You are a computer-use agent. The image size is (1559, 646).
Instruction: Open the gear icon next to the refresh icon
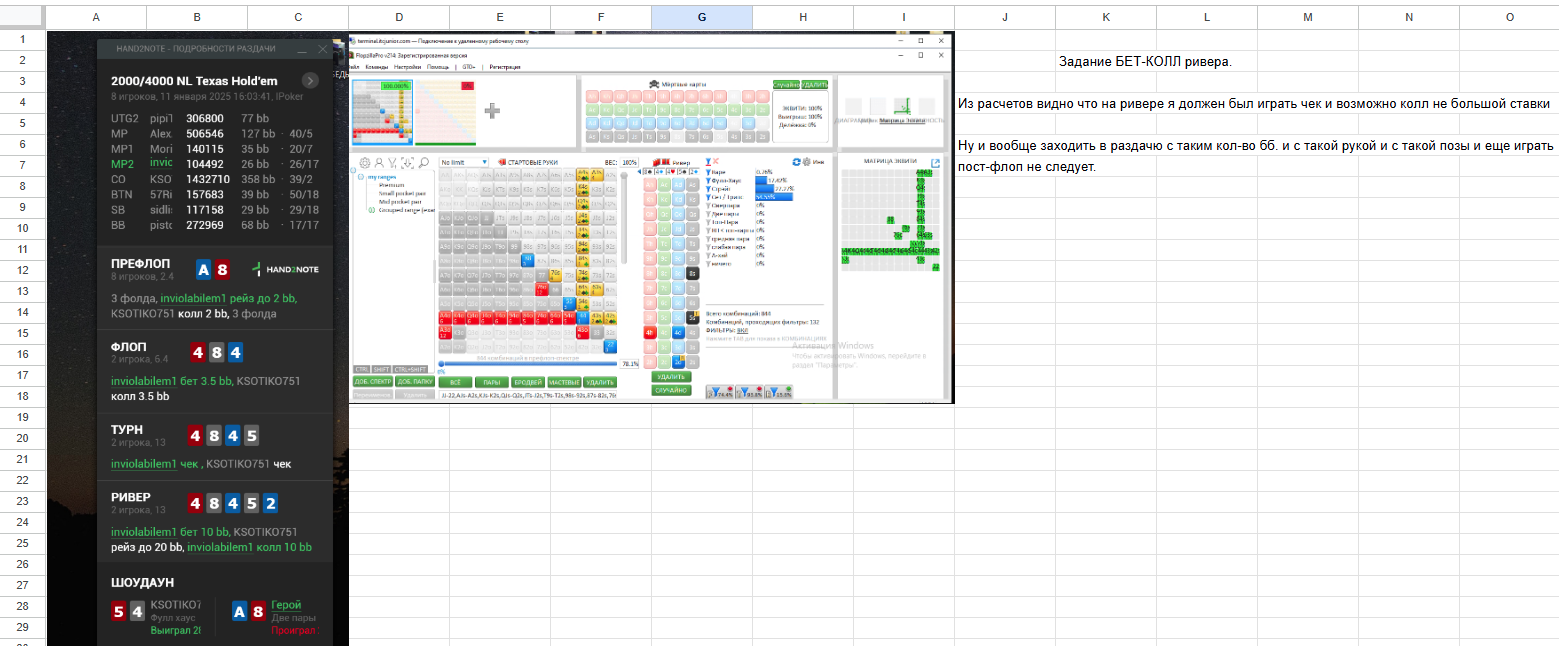coord(807,162)
